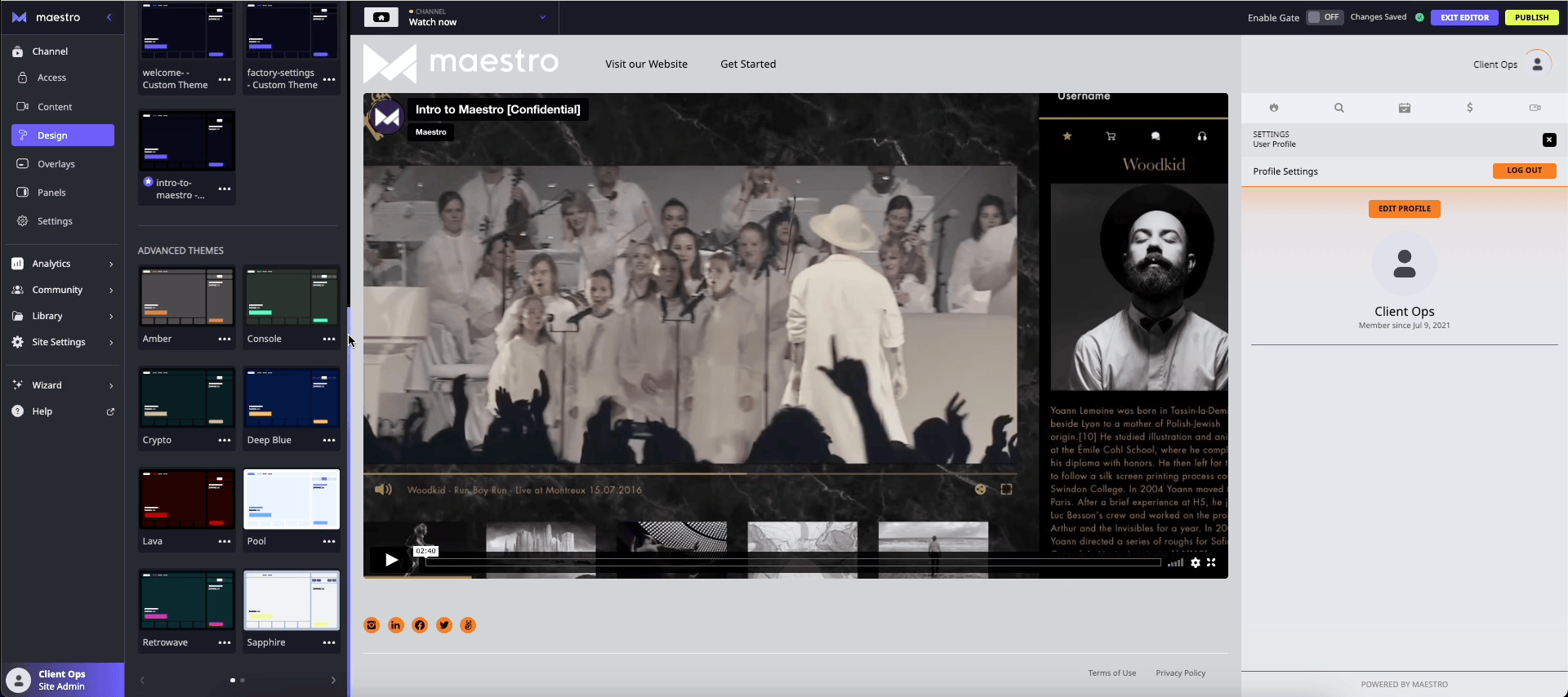Click the Maestro logo in sidebar header
The width and height of the screenshot is (1568, 697).
coord(46,17)
